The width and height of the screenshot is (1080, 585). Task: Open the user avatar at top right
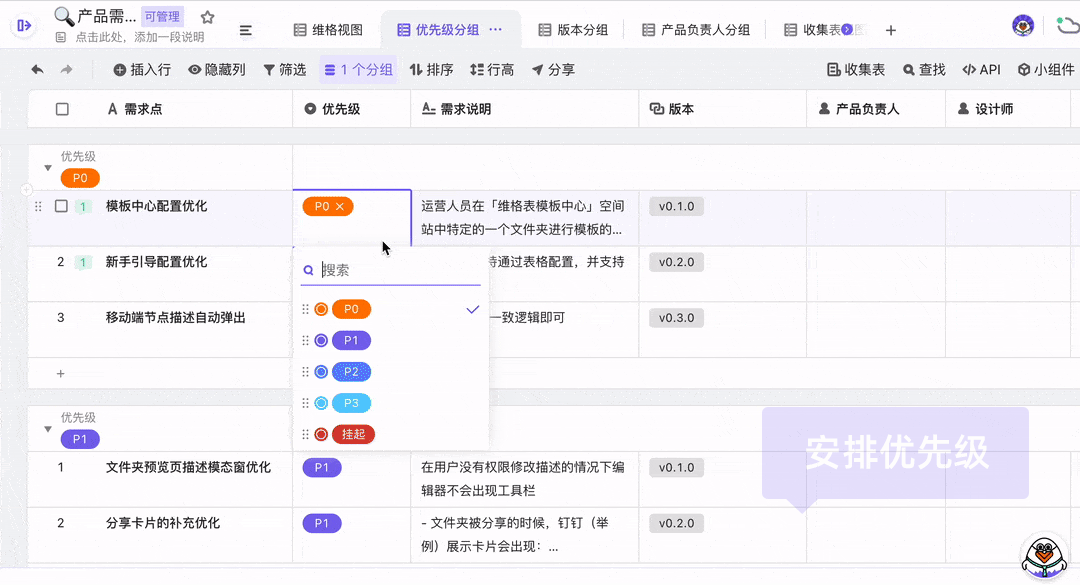tap(1022, 26)
